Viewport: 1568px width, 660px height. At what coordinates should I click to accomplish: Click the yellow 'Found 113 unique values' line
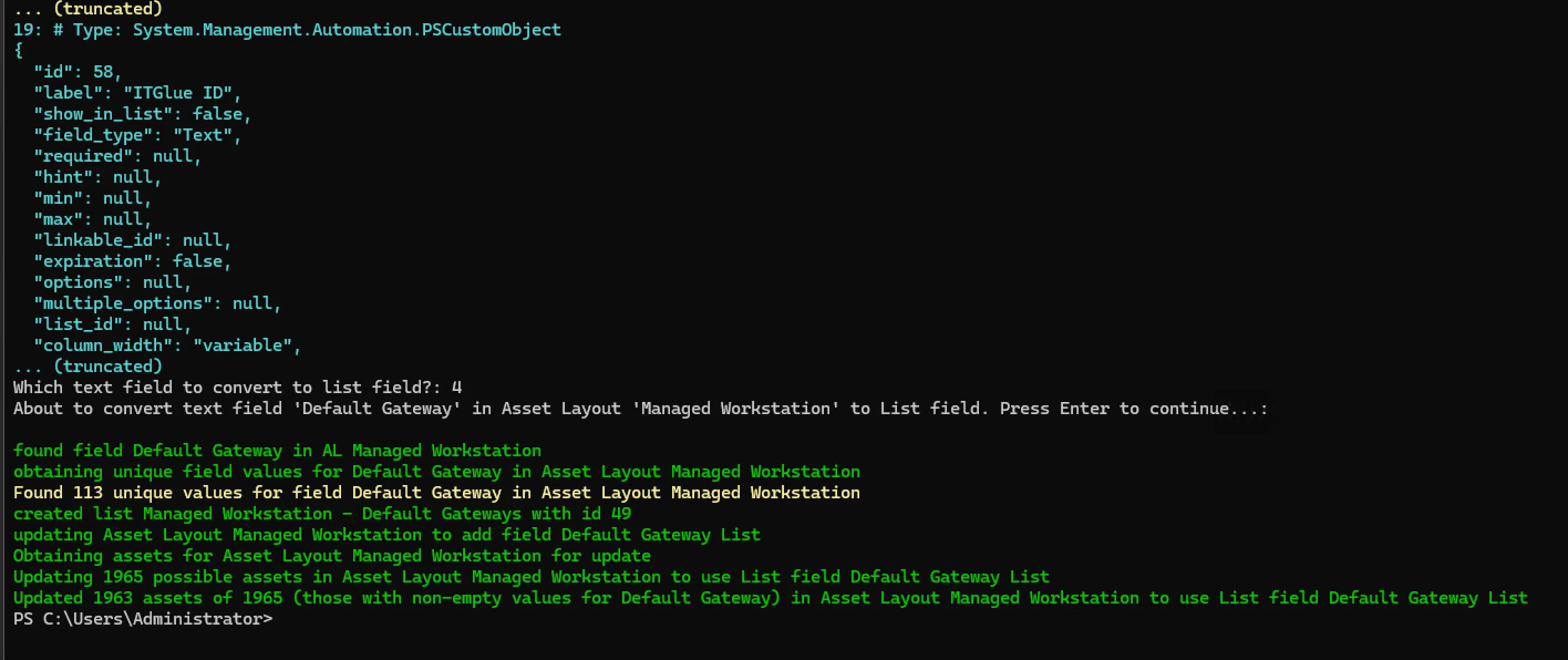(x=436, y=493)
